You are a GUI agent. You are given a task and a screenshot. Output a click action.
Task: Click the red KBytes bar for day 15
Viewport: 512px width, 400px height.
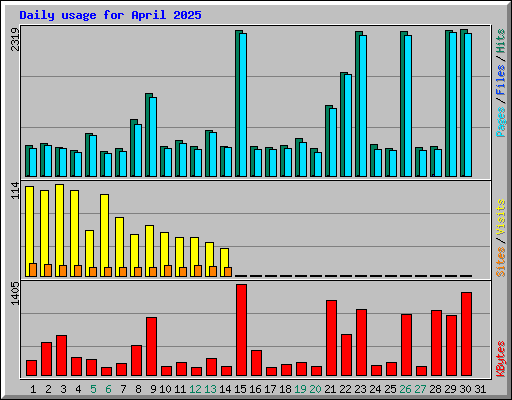coord(241,330)
